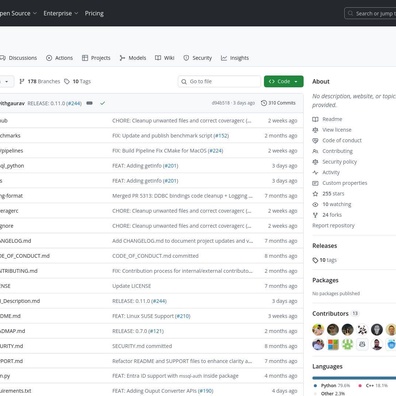Screen dimensions: 396x396
Task: Open pull request #152 link
Action: click(x=221, y=136)
